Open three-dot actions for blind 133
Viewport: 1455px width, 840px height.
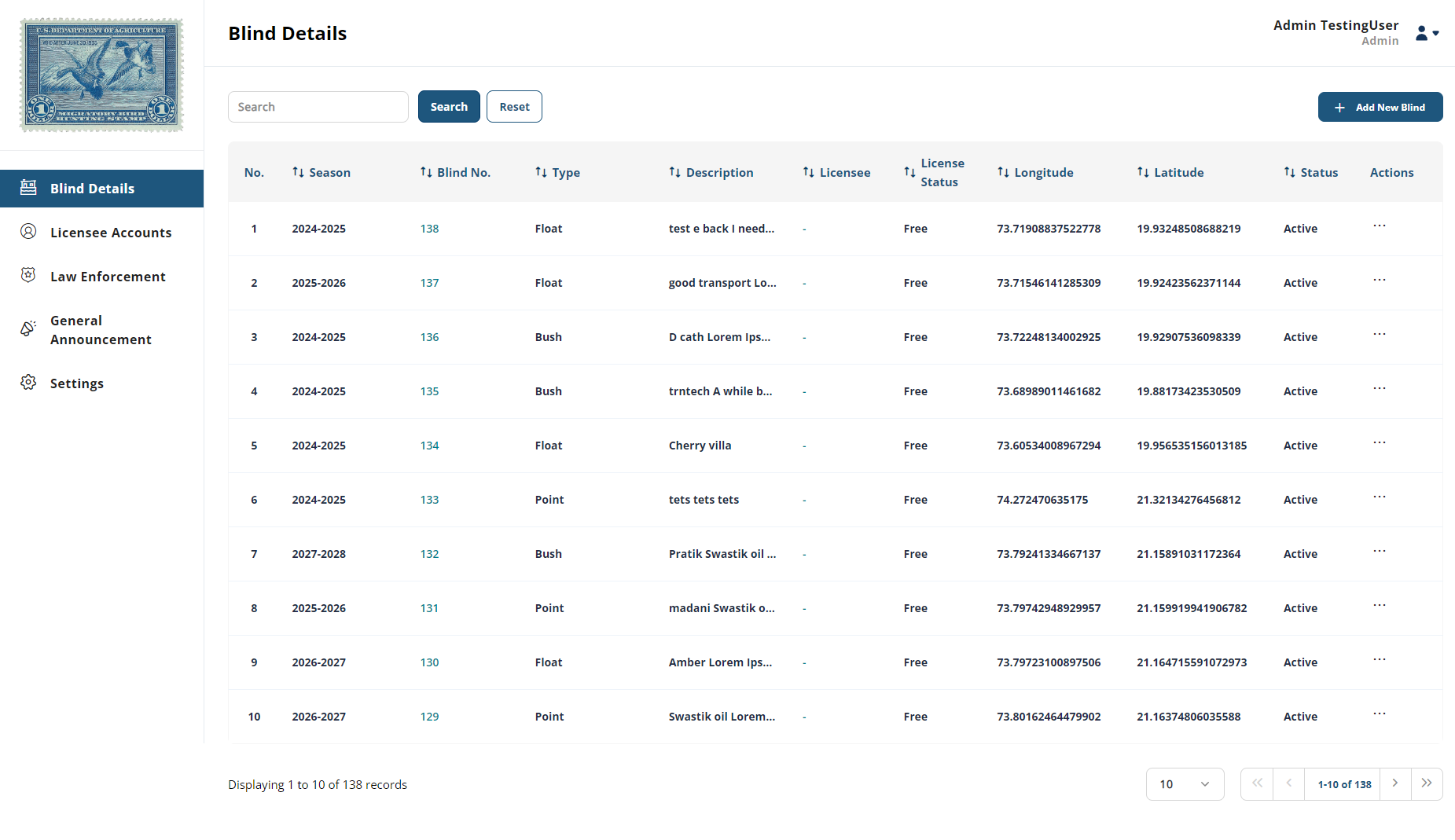1379,497
